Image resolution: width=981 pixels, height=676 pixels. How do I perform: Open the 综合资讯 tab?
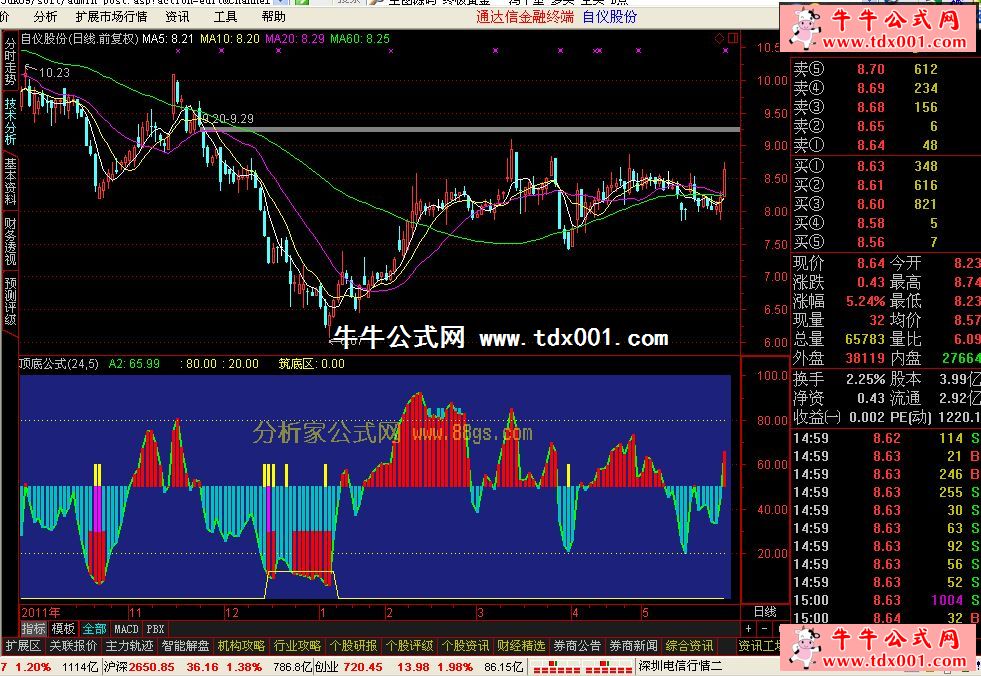click(689, 645)
